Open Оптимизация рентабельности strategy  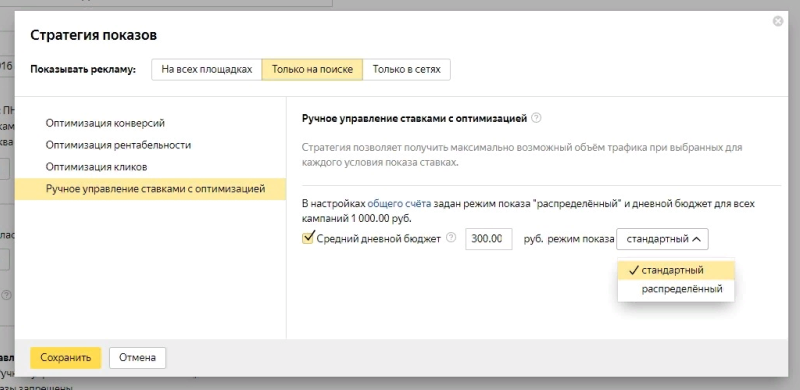click(x=118, y=145)
